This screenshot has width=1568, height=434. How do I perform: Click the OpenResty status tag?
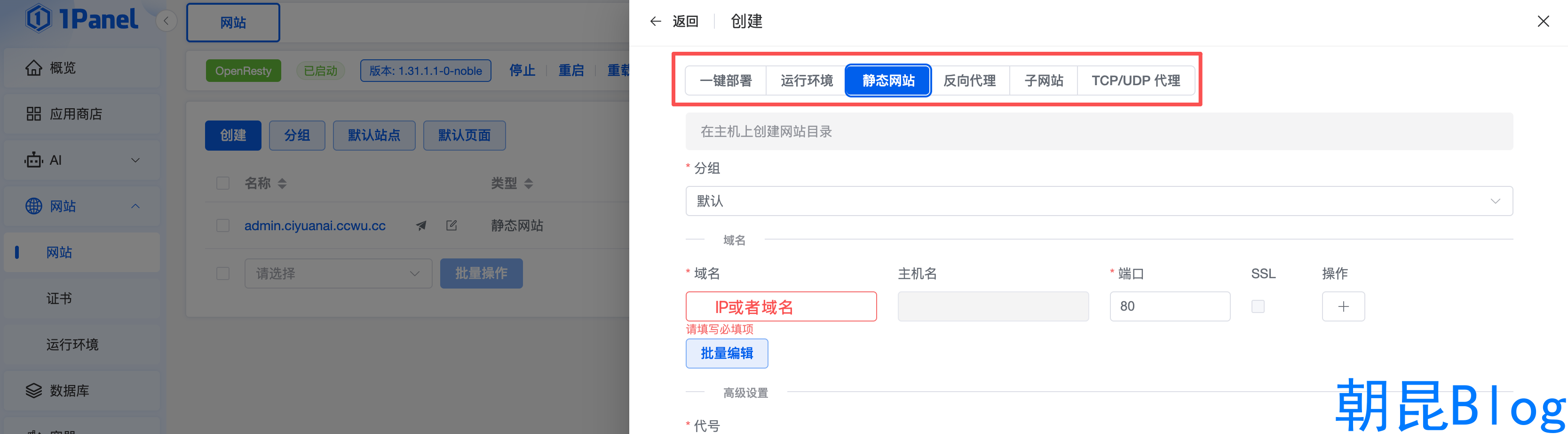(244, 71)
